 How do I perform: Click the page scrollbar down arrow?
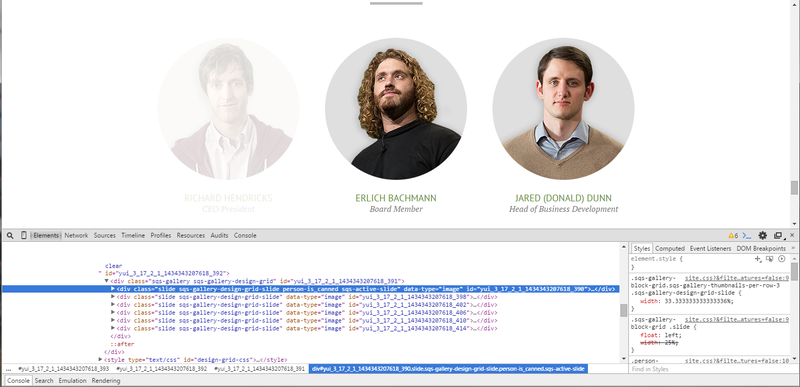tap(794, 224)
